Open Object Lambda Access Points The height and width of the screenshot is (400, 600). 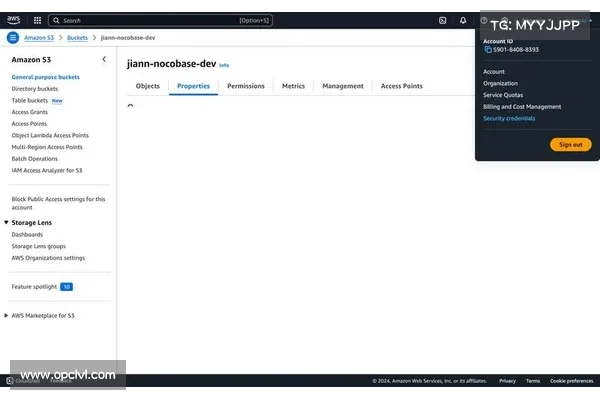tap(50, 136)
